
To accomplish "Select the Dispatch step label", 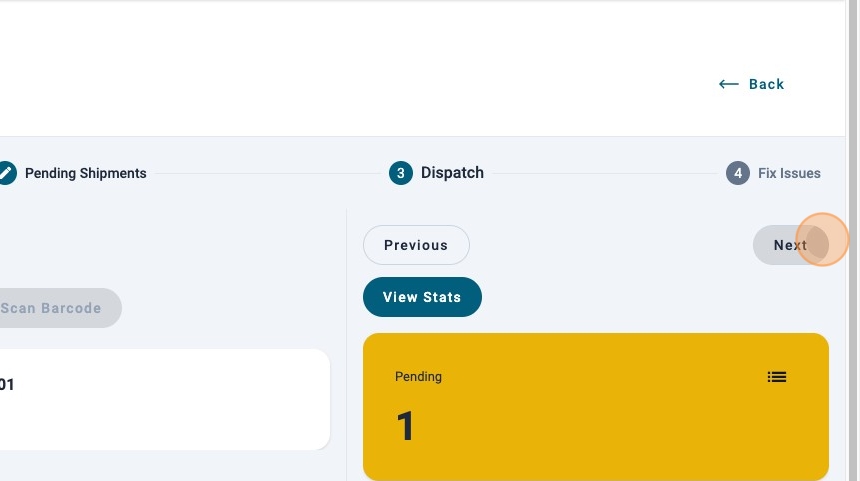I will pos(452,173).
